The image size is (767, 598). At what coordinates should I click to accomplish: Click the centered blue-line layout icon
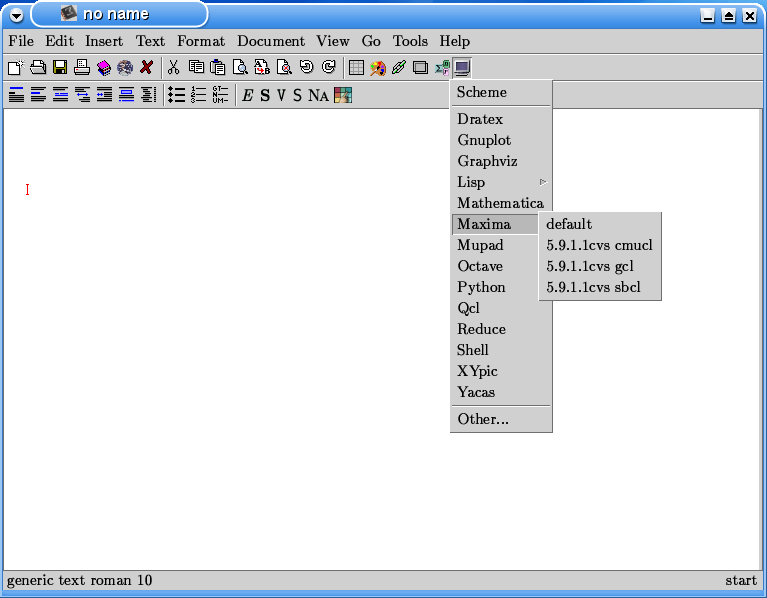click(60, 94)
